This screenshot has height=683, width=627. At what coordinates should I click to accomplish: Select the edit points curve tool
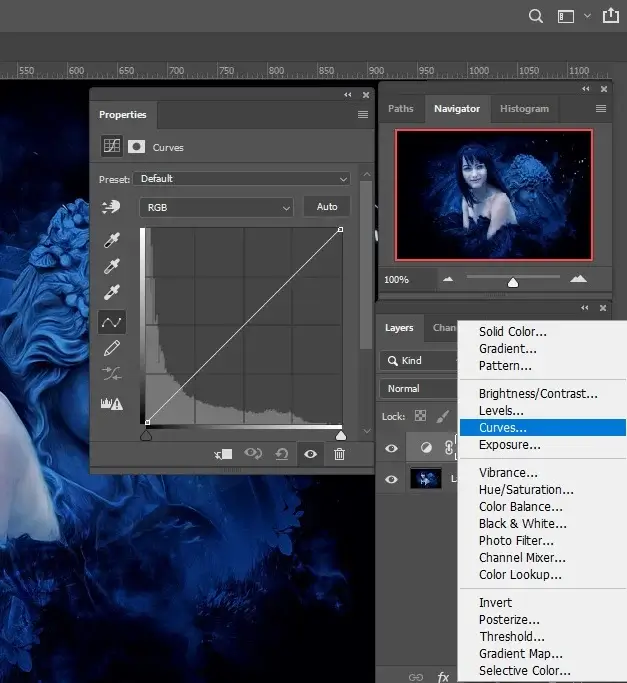point(112,322)
